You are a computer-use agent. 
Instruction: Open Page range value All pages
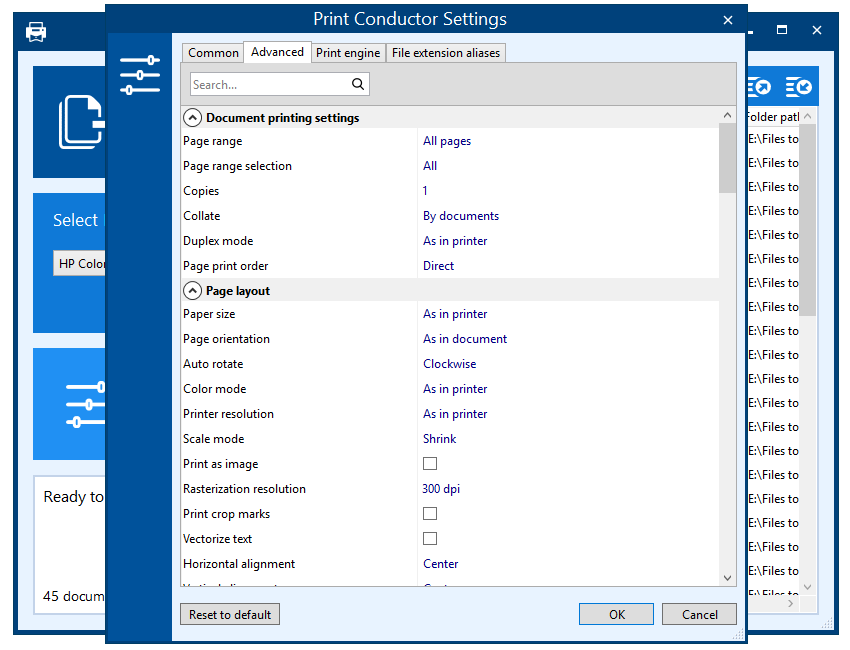coord(447,141)
